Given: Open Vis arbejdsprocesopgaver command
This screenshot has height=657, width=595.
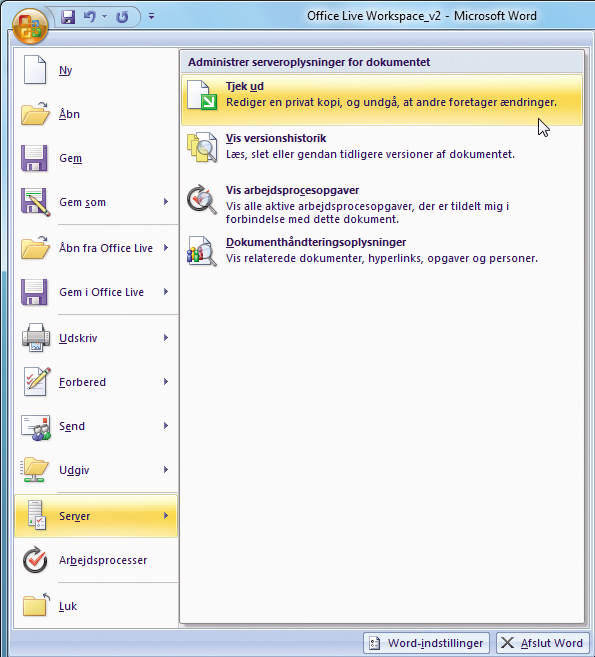Looking at the screenshot, I should pyautogui.click(x=292, y=190).
